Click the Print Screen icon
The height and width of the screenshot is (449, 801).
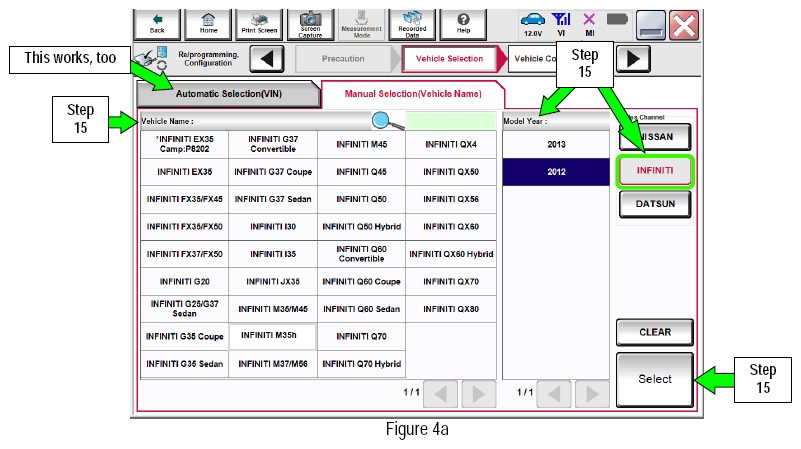pos(259,24)
